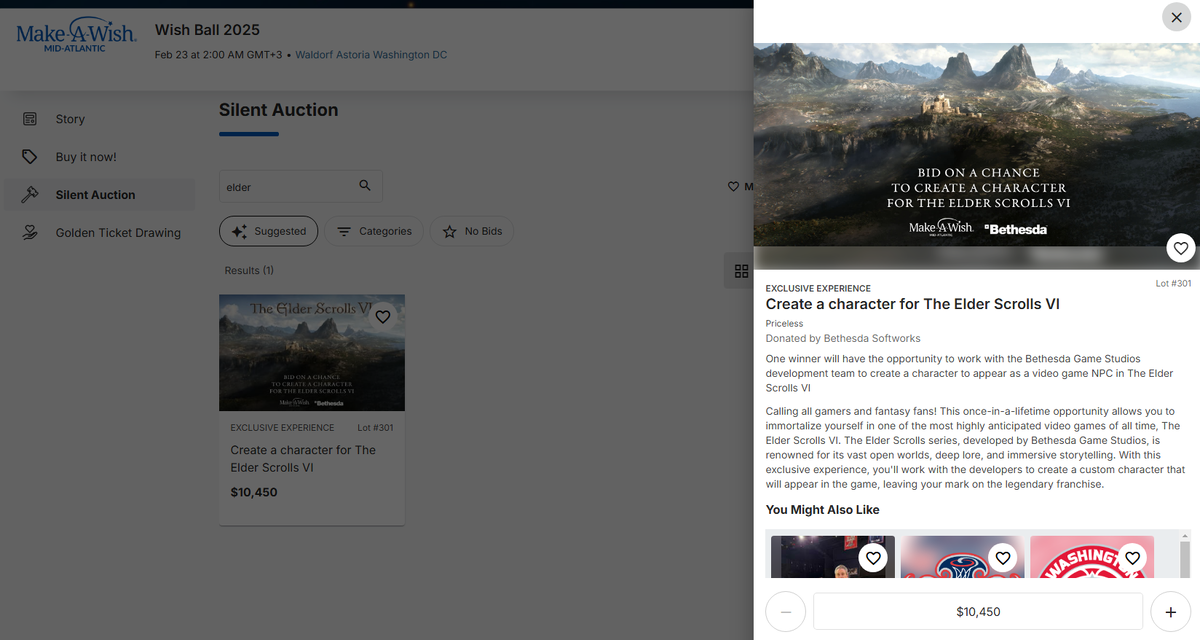The height and width of the screenshot is (640, 1200).
Task: Click the Golden Ticket Drawing hand icon
Action: pos(30,233)
